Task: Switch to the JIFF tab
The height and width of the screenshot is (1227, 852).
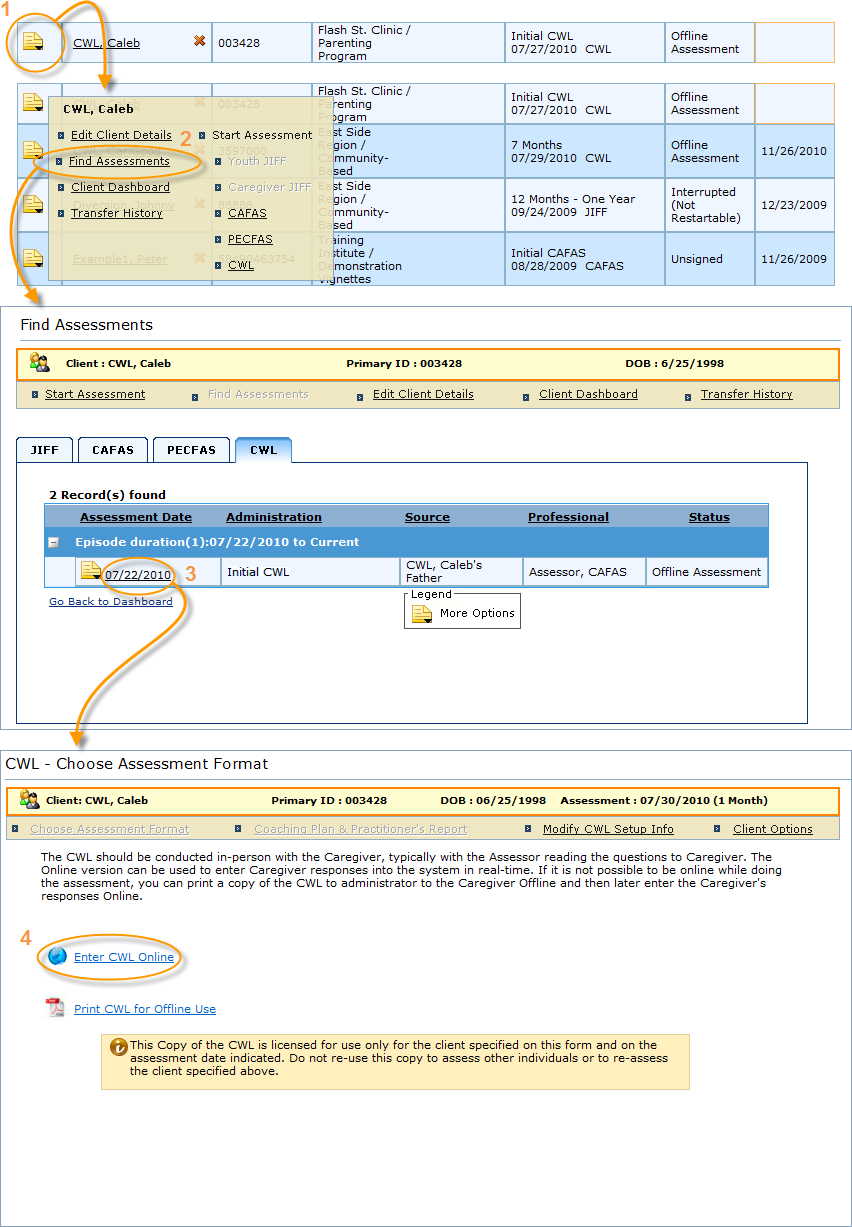Action: 45,450
